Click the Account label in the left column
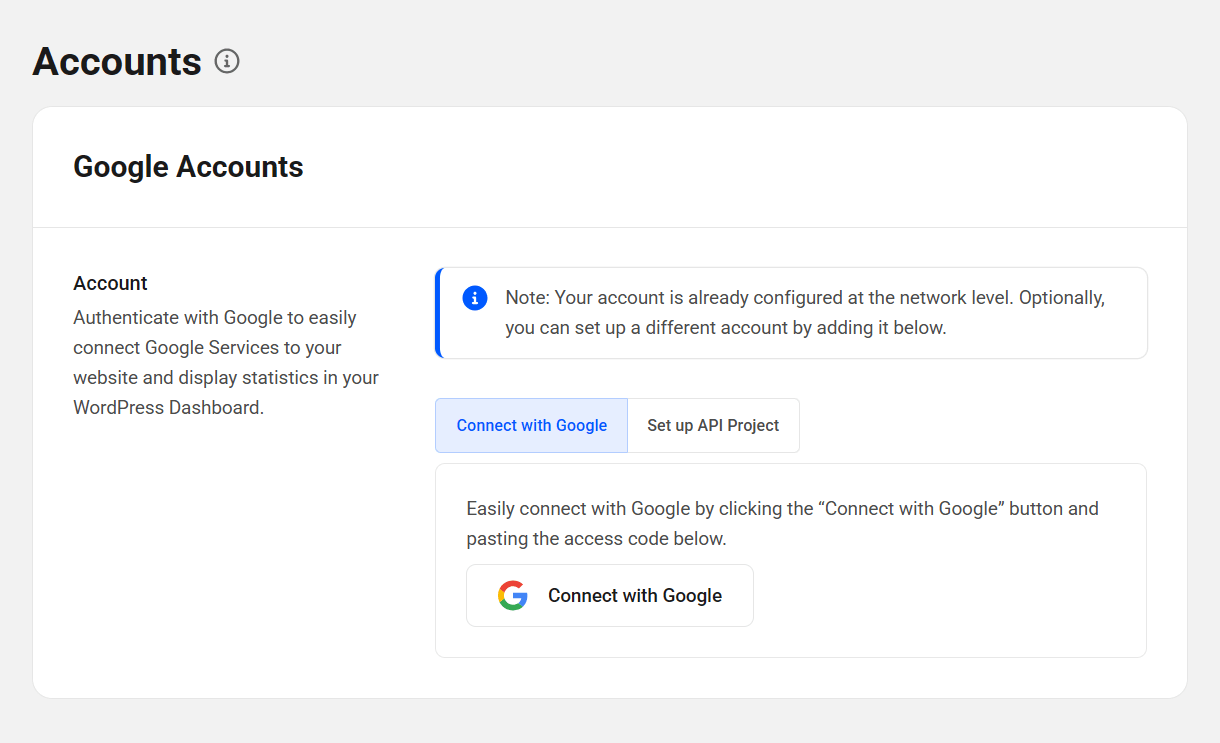Screen dimensions: 1220x743 pyautogui.click(x=110, y=283)
